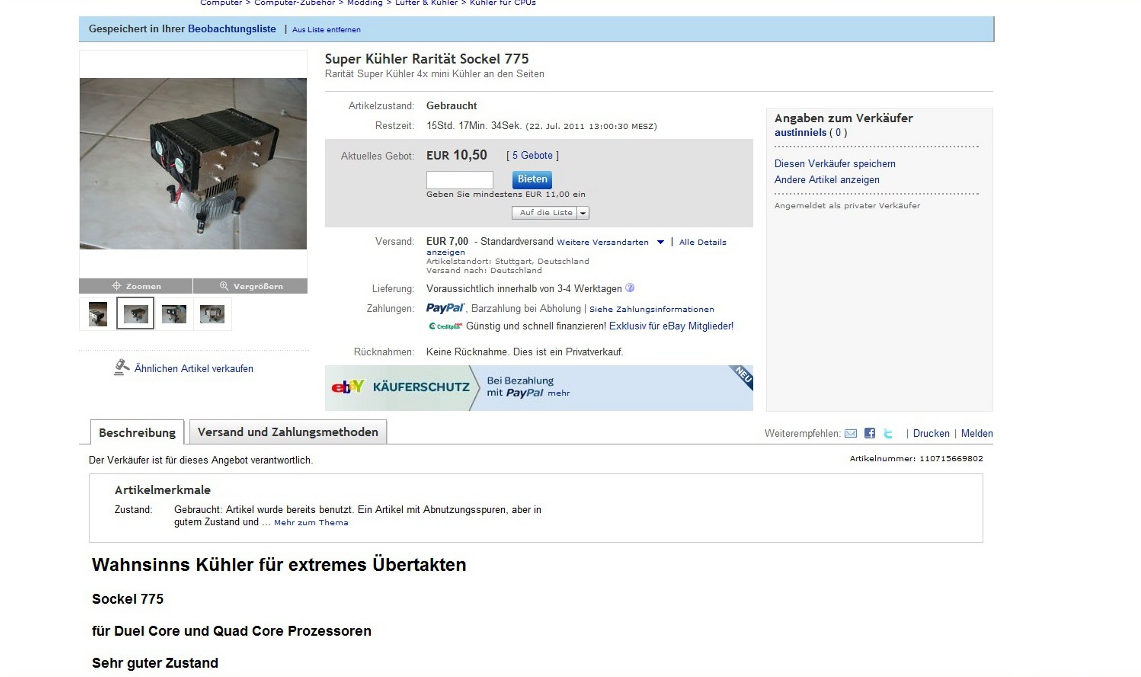Screen dimensions: 1141x677
Task: Click the gavel icon to sell similar item
Action: click(122, 368)
